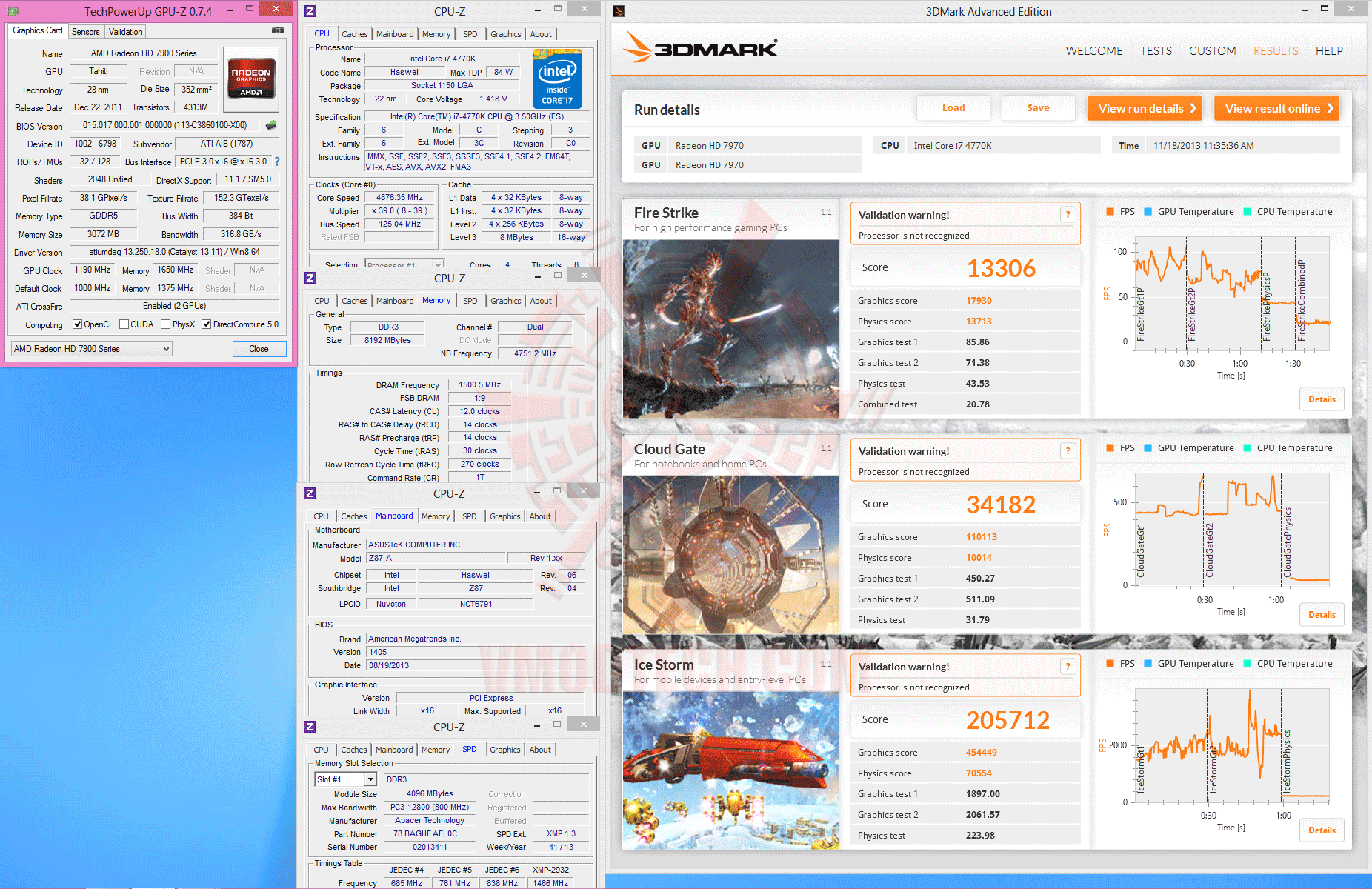
Task: Click the GPU Temperature legend swatch in the Cloud Gate chart
Action: coord(1148,448)
